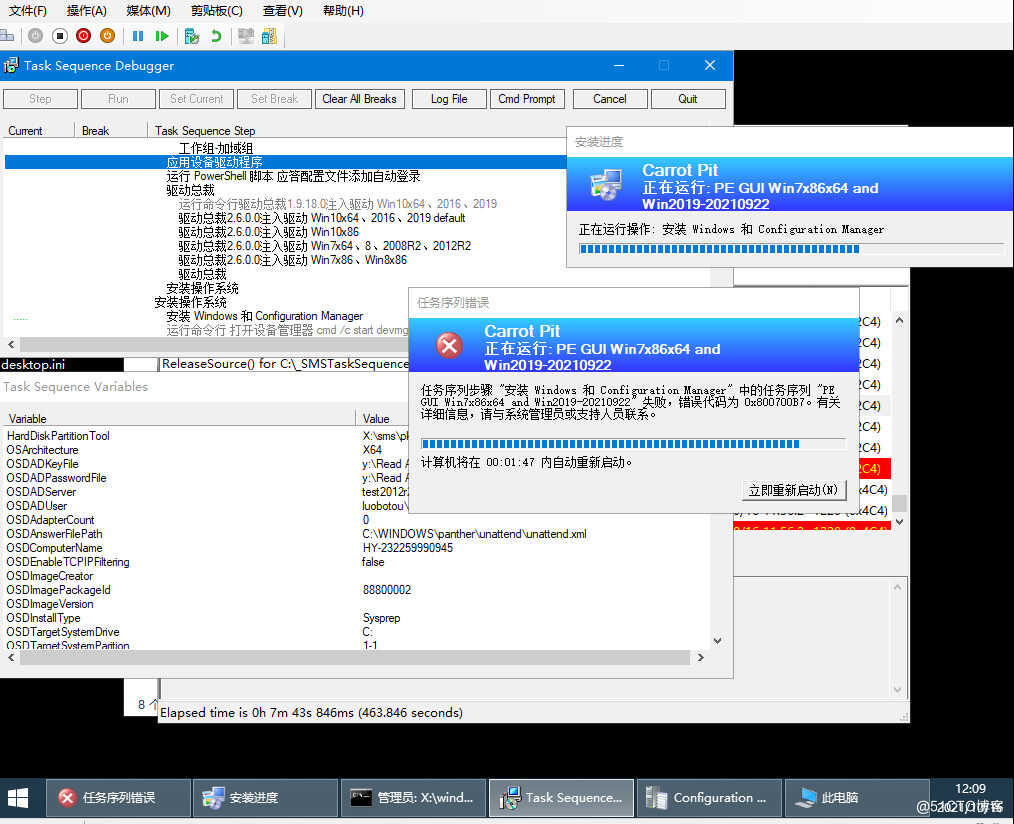Launch the Cmd Prompt button
This screenshot has height=824, width=1014.
click(x=527, y=99)
